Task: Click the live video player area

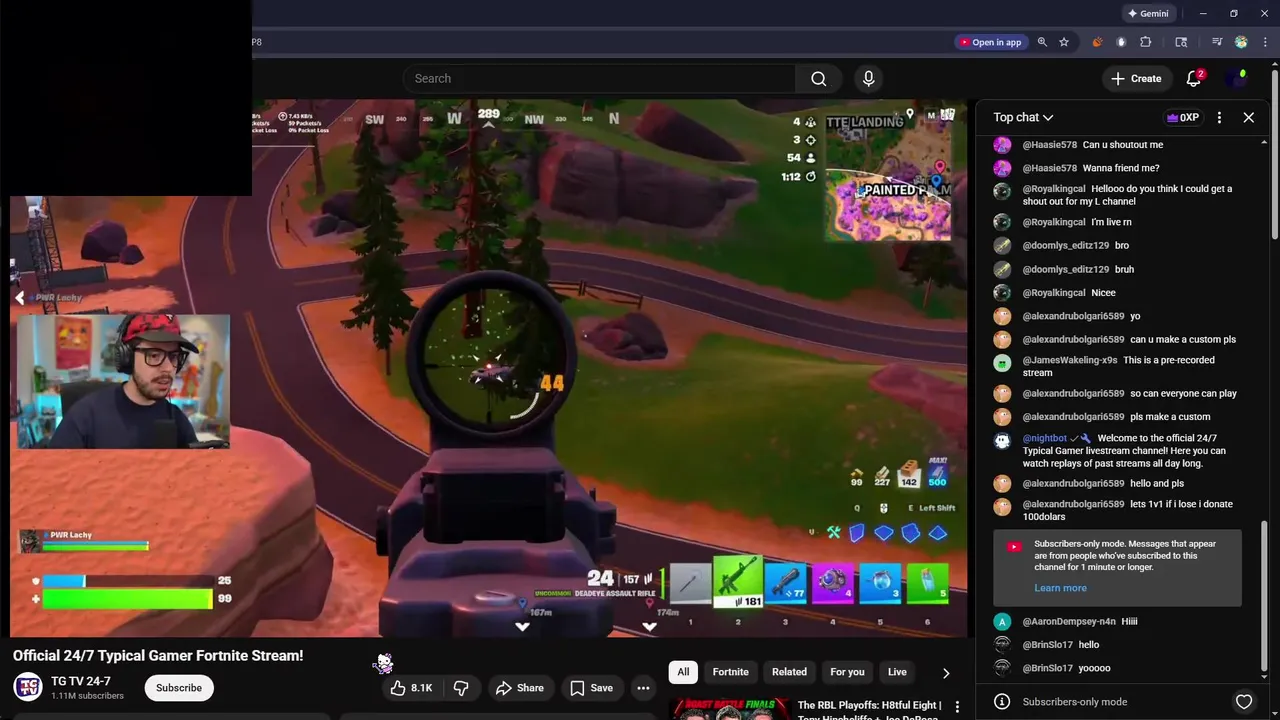Action: pos(488,368)
